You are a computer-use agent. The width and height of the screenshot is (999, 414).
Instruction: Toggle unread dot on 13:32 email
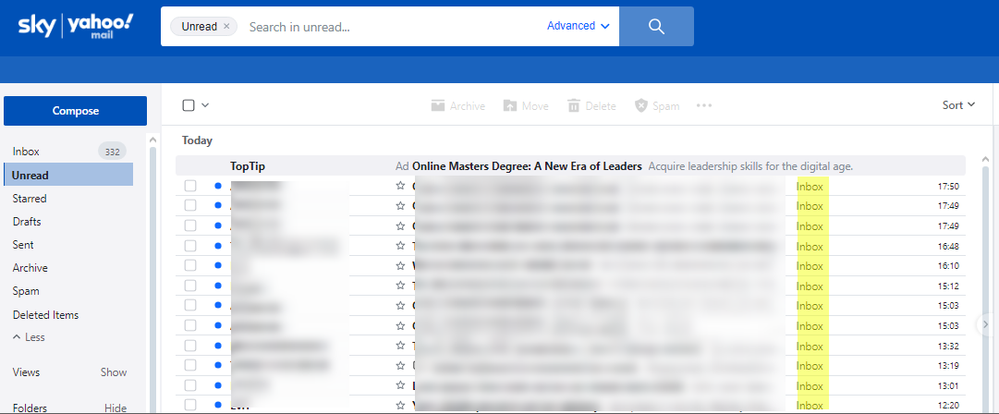click(219, 346)
